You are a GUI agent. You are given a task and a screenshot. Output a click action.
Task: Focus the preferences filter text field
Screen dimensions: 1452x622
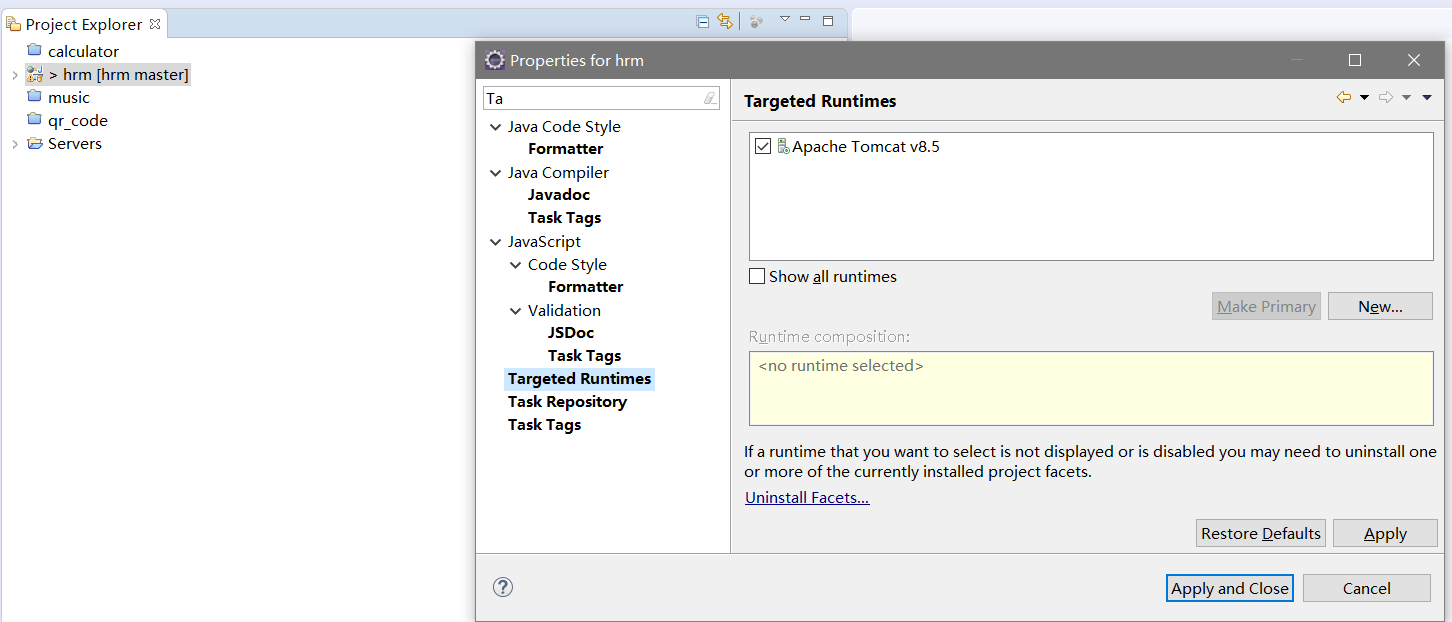590,98
